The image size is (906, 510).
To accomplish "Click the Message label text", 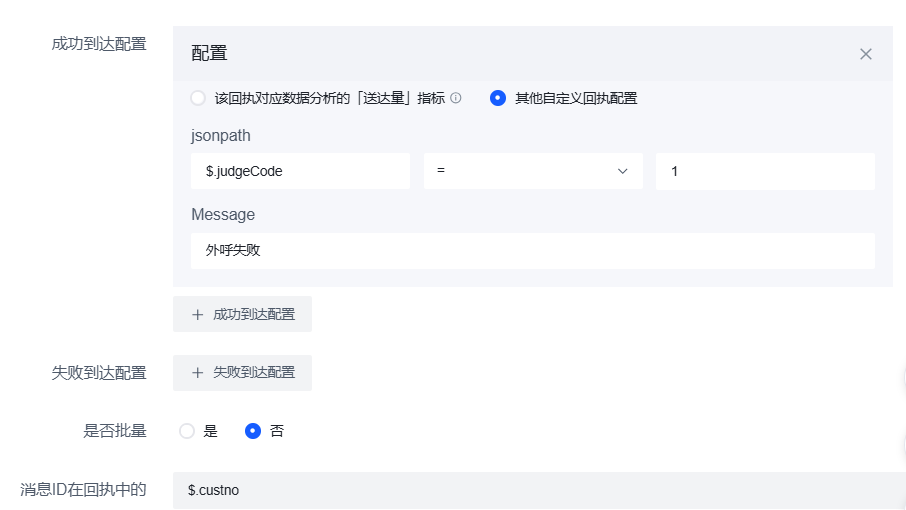I will pos(223,214).
